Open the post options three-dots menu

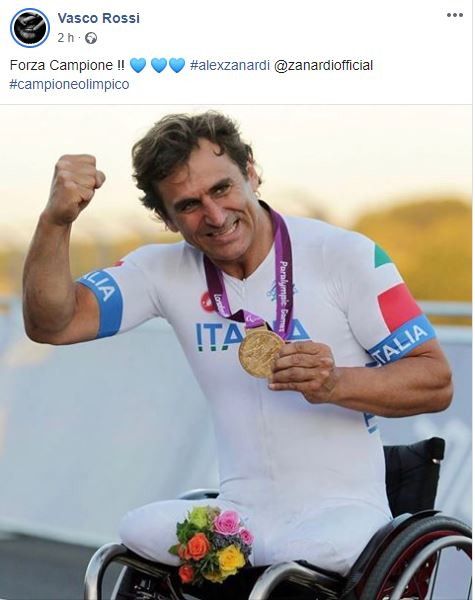coord(454,15)
